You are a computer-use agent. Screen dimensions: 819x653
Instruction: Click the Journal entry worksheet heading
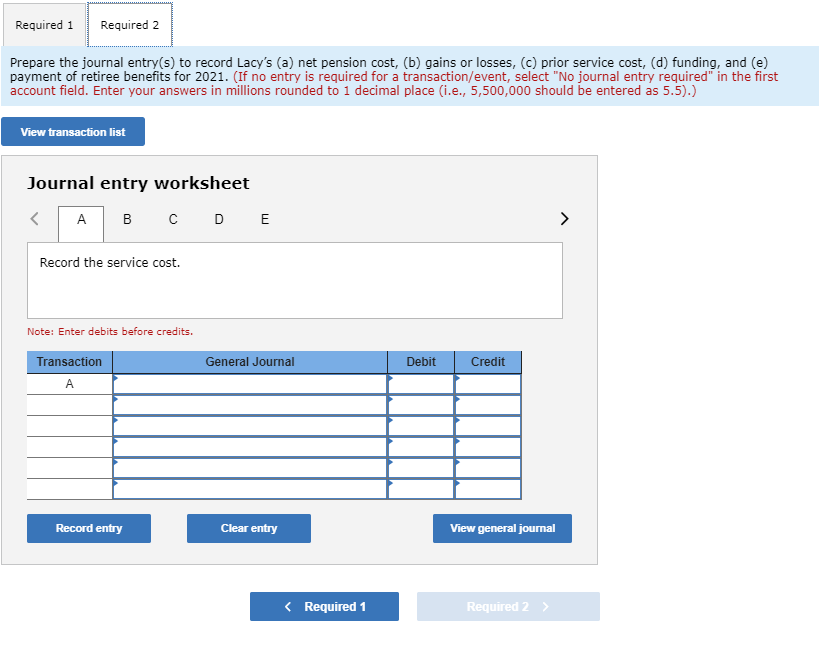pos(138,183)
